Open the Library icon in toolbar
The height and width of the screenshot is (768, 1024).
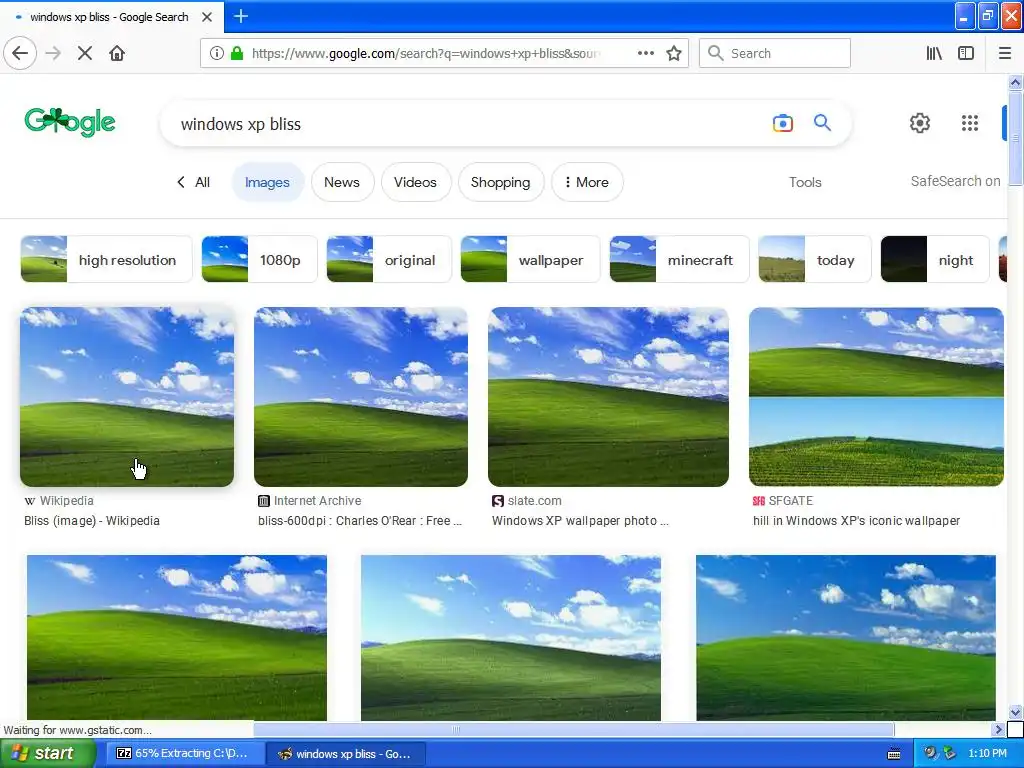coord(934,53)
